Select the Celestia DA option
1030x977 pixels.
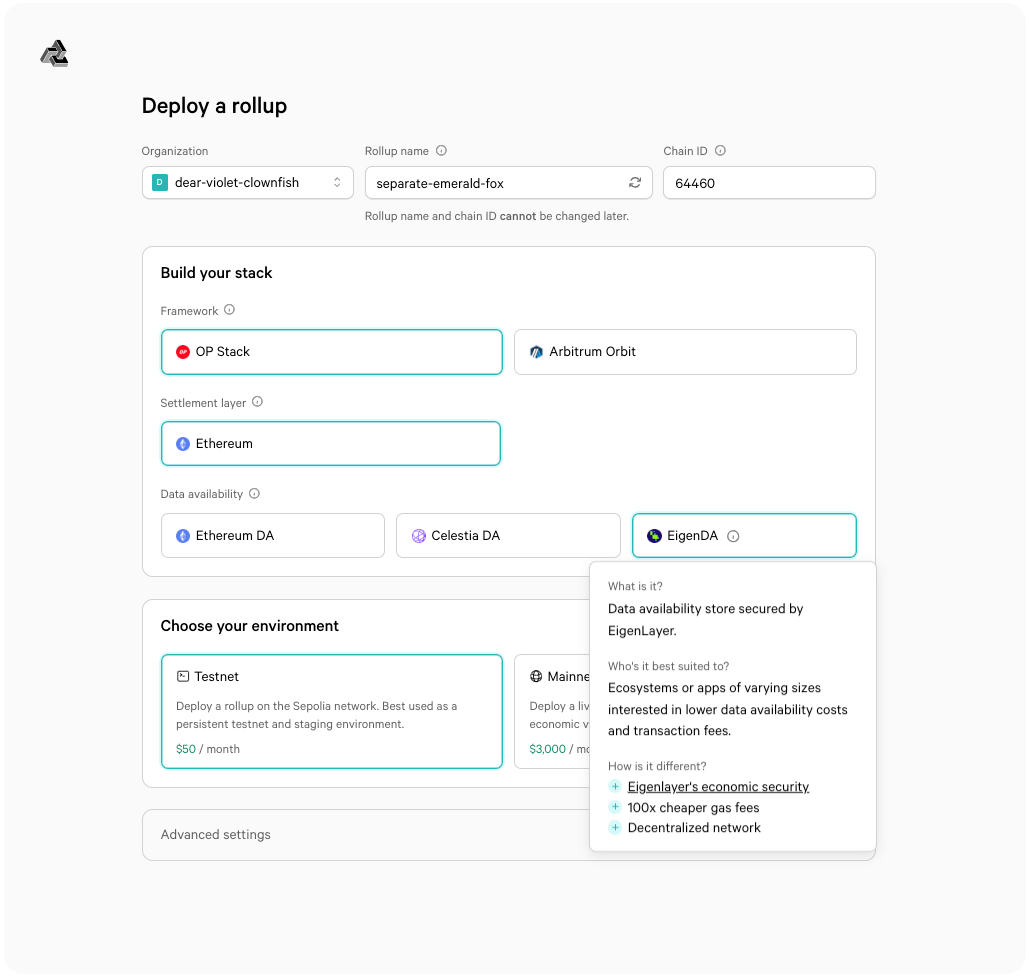coord(508,535)
